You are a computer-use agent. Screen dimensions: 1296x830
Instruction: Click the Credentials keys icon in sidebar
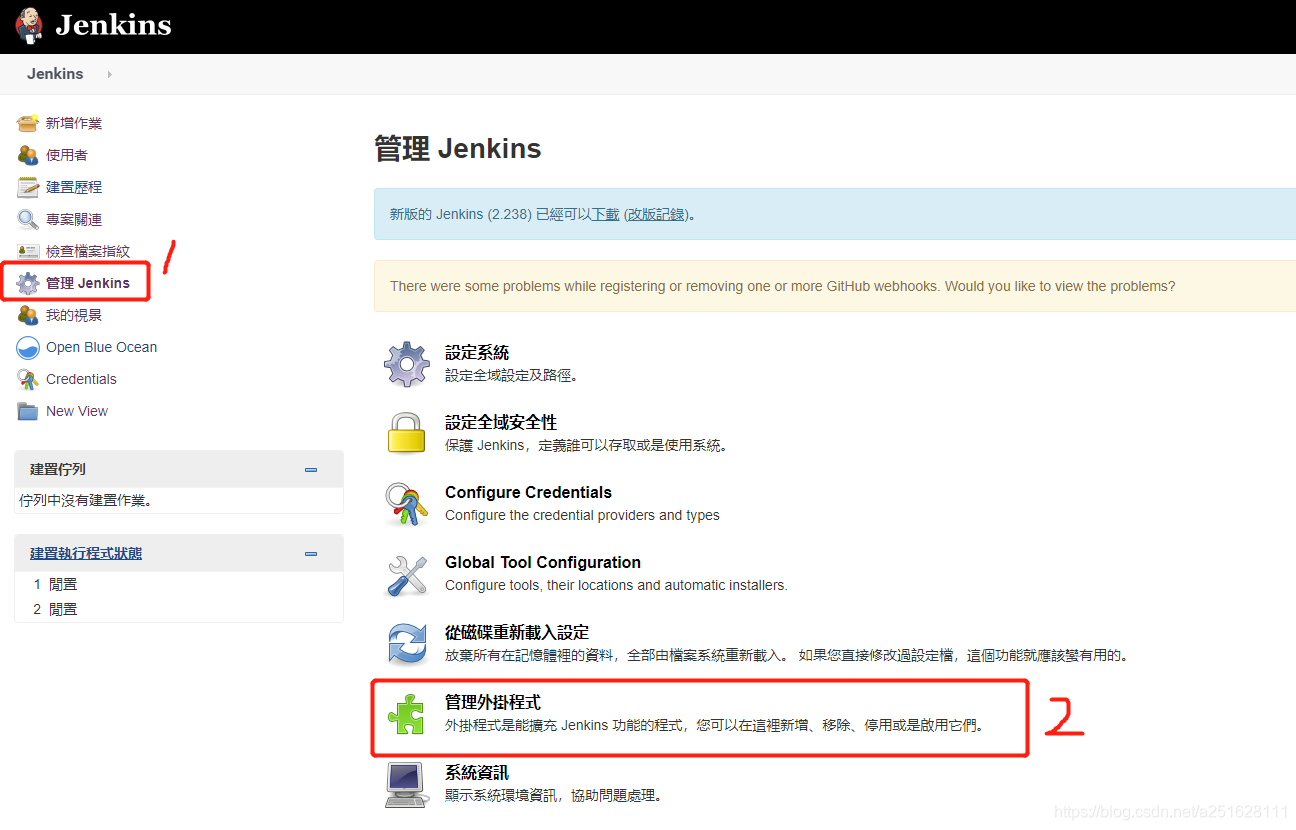tap(28, 379)
